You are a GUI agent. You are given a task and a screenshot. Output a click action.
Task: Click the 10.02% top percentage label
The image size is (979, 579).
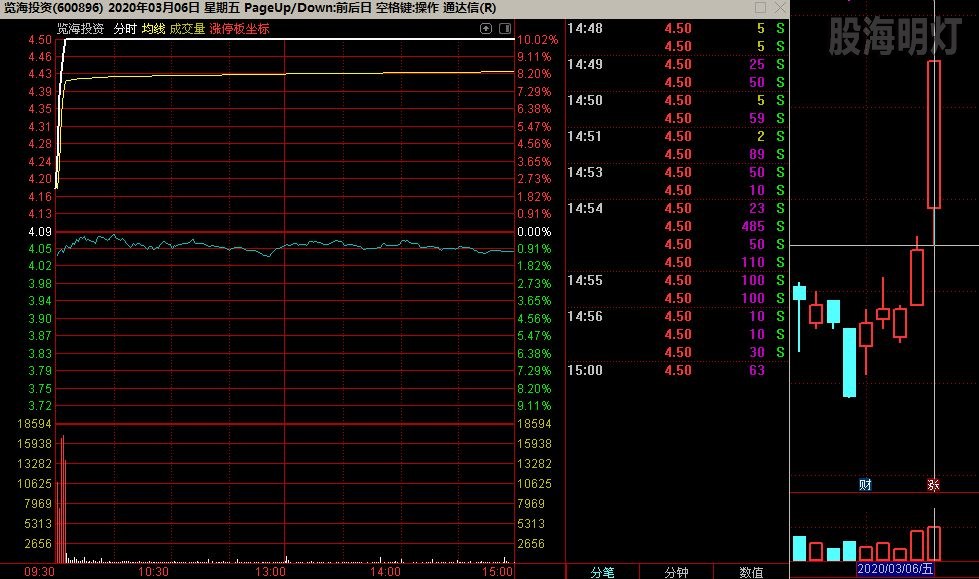(x=538, y=40)
